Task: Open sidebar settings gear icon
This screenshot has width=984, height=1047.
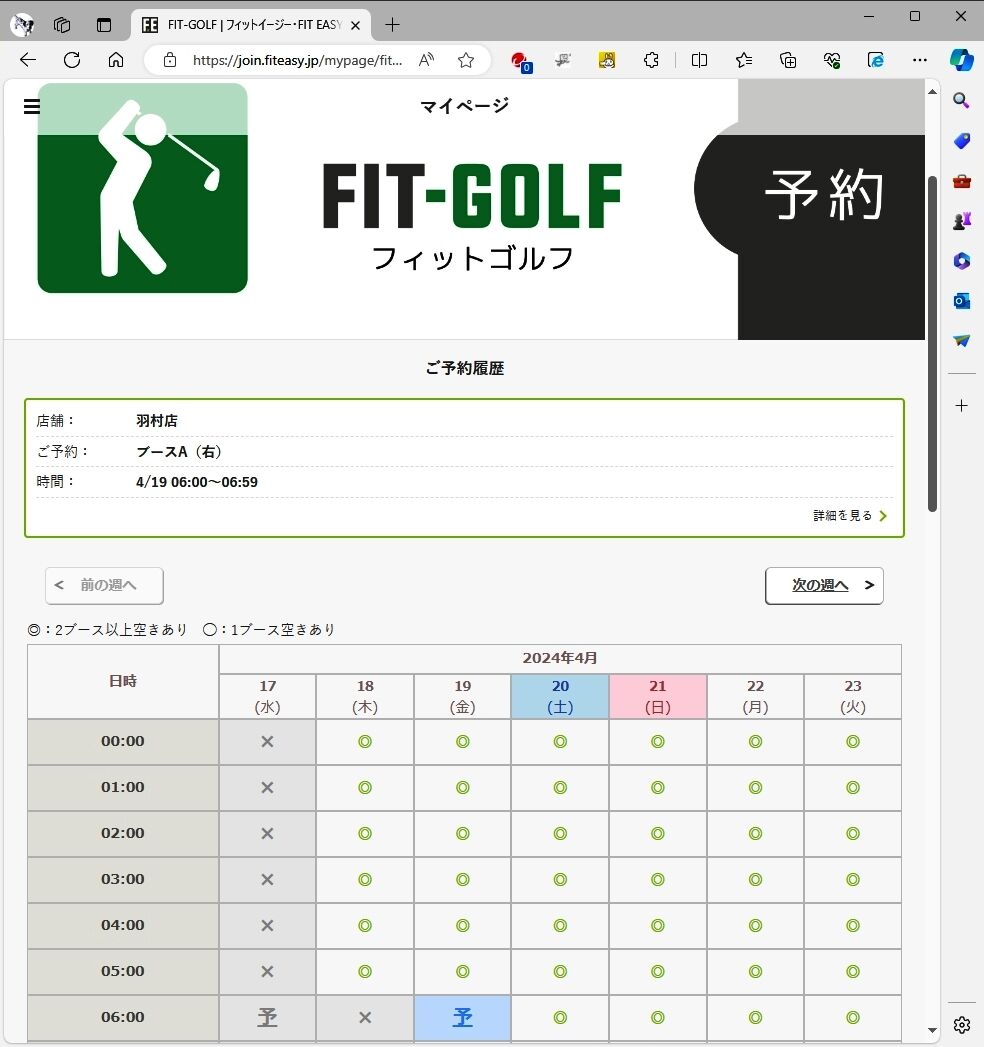Action: click(x=961, y=1024)
